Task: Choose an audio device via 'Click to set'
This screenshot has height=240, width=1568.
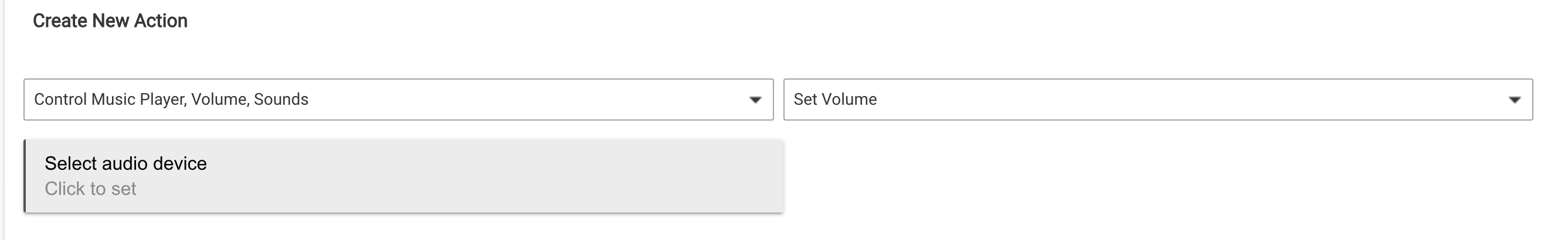Action: coord(90,189)
